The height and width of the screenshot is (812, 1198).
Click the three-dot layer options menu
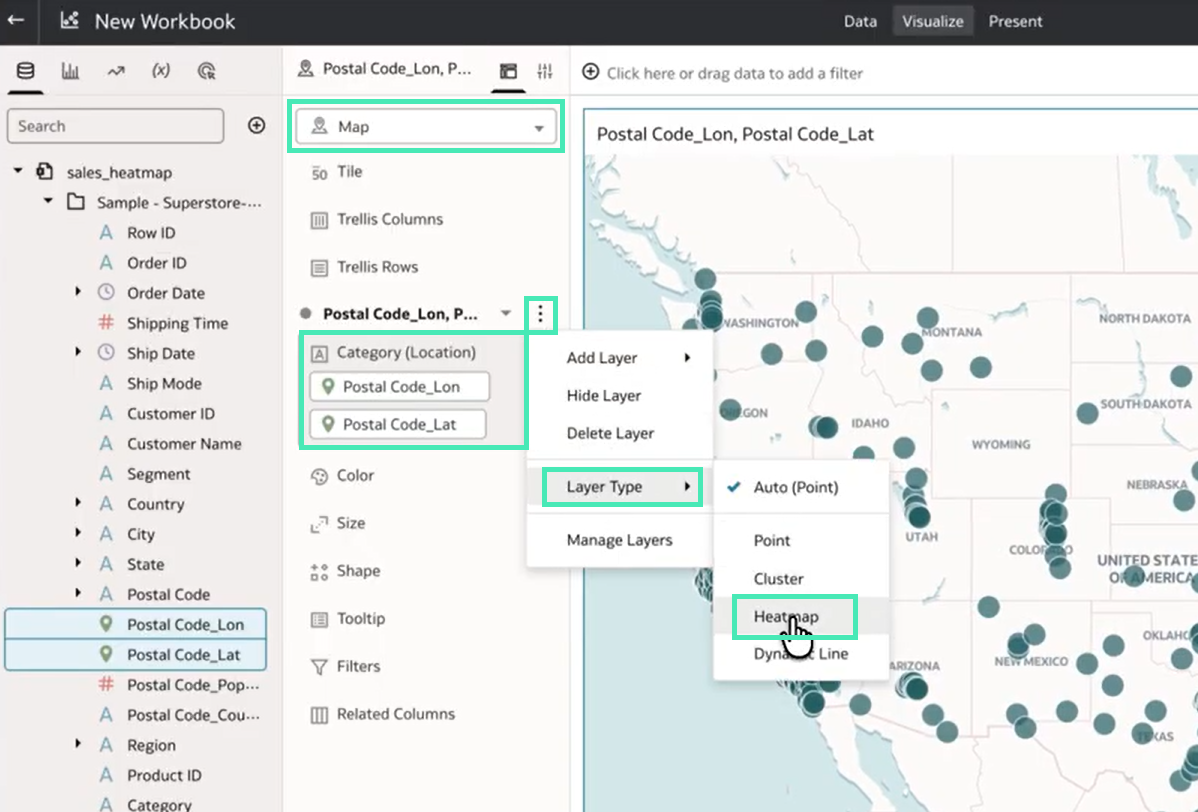point(540,314)
